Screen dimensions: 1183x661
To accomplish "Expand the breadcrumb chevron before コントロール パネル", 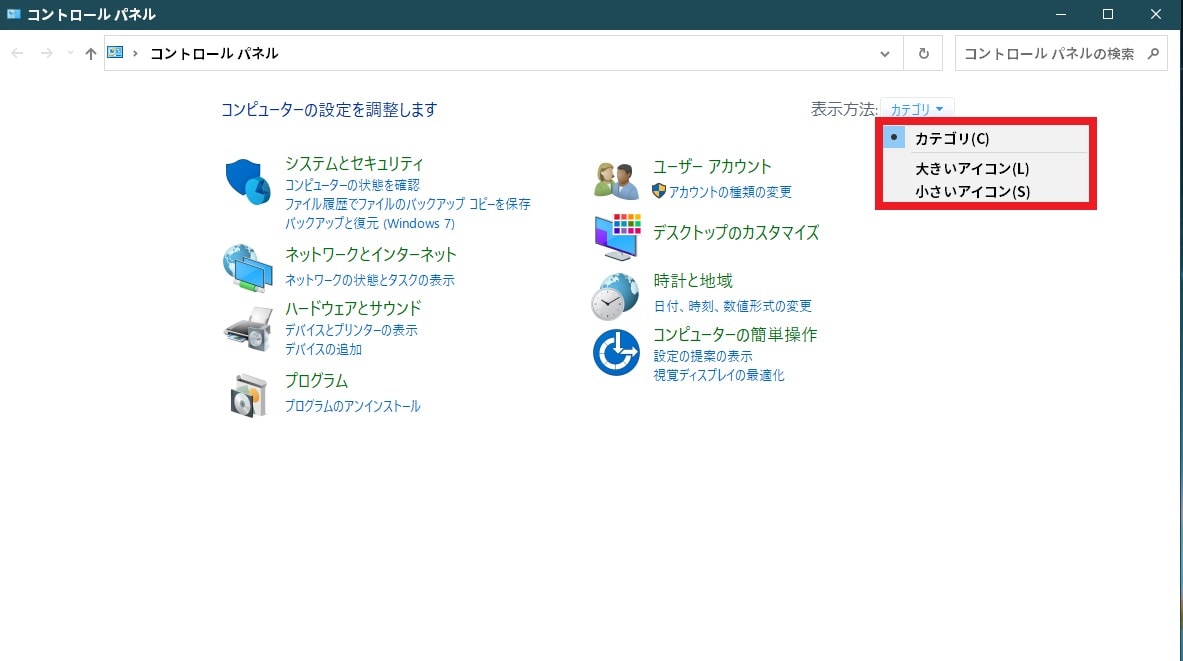I will [135, 54].
